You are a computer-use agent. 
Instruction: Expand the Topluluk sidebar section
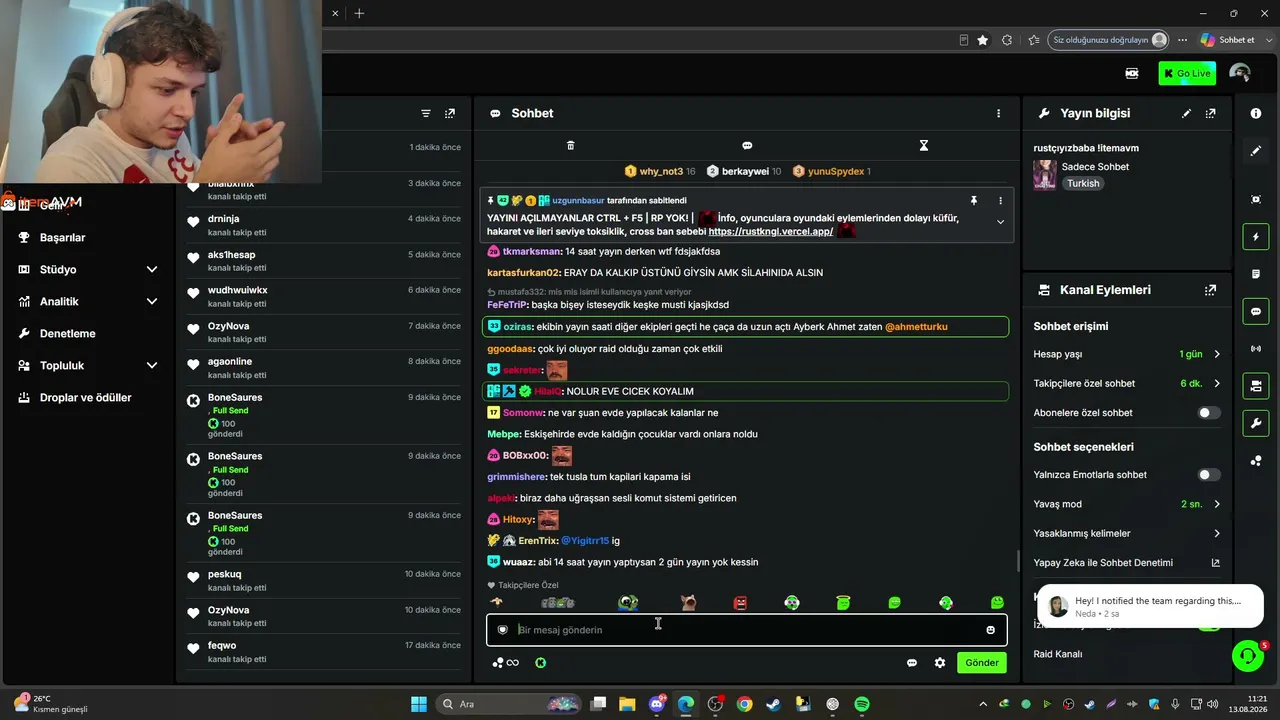click(152, 366)
